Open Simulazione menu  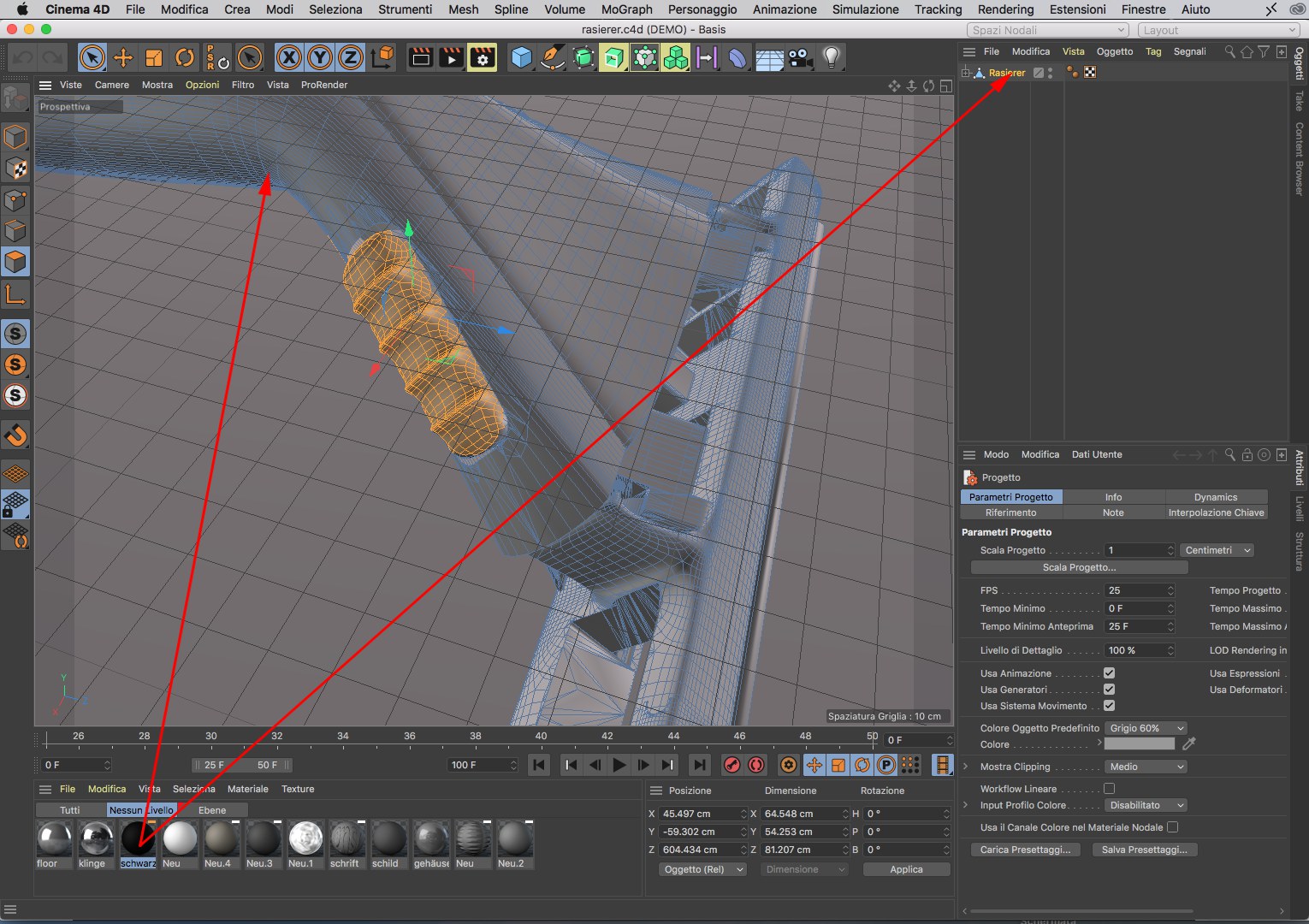tap(865, 9)
